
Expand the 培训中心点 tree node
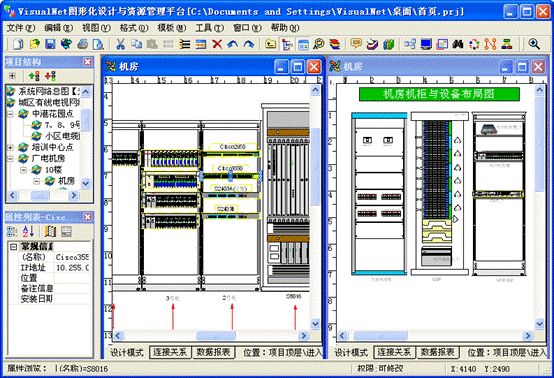(10, 147)
